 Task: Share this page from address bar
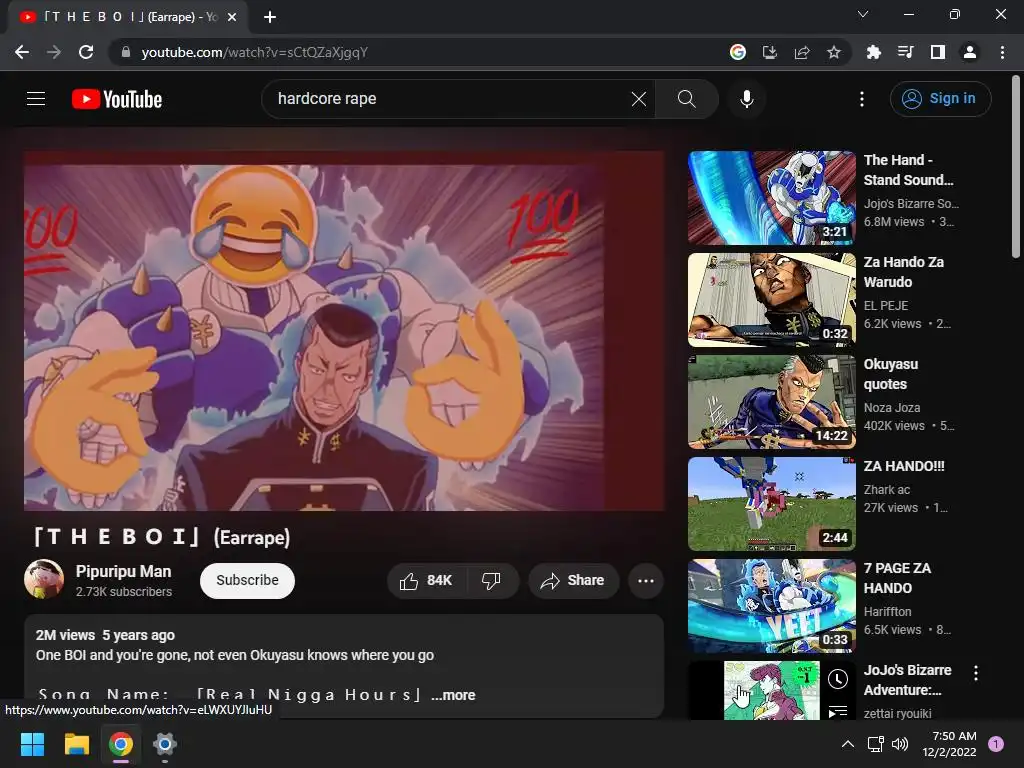tap(802, 52)
